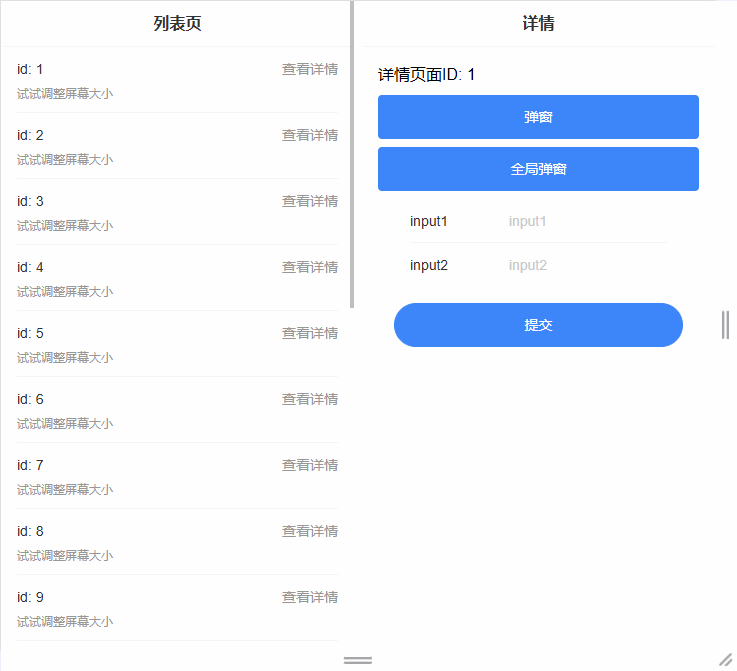737x671 pixels.
Task: Select the id: 5 list text
Action: [x=30, y=333]
